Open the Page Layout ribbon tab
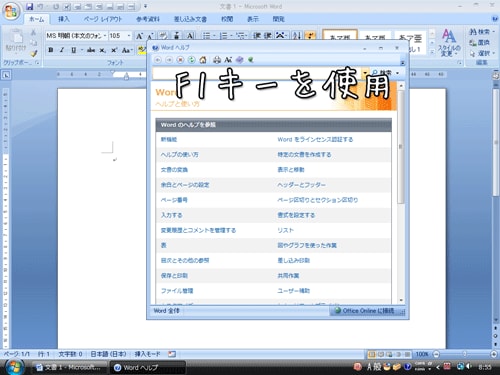The image size is (500, 375). (x=103, y=19)
